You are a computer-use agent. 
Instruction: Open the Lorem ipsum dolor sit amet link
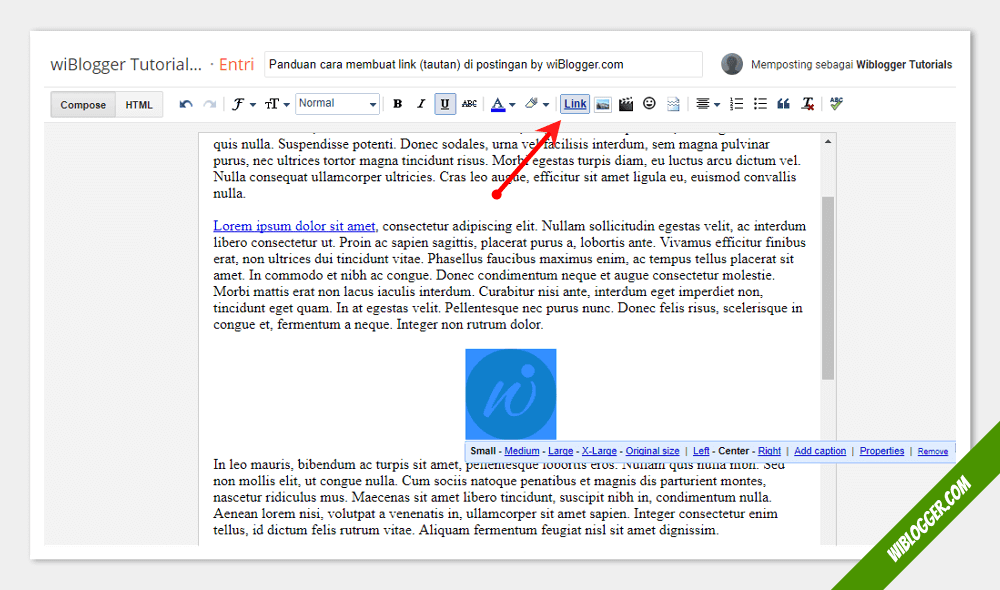point(294,226)
